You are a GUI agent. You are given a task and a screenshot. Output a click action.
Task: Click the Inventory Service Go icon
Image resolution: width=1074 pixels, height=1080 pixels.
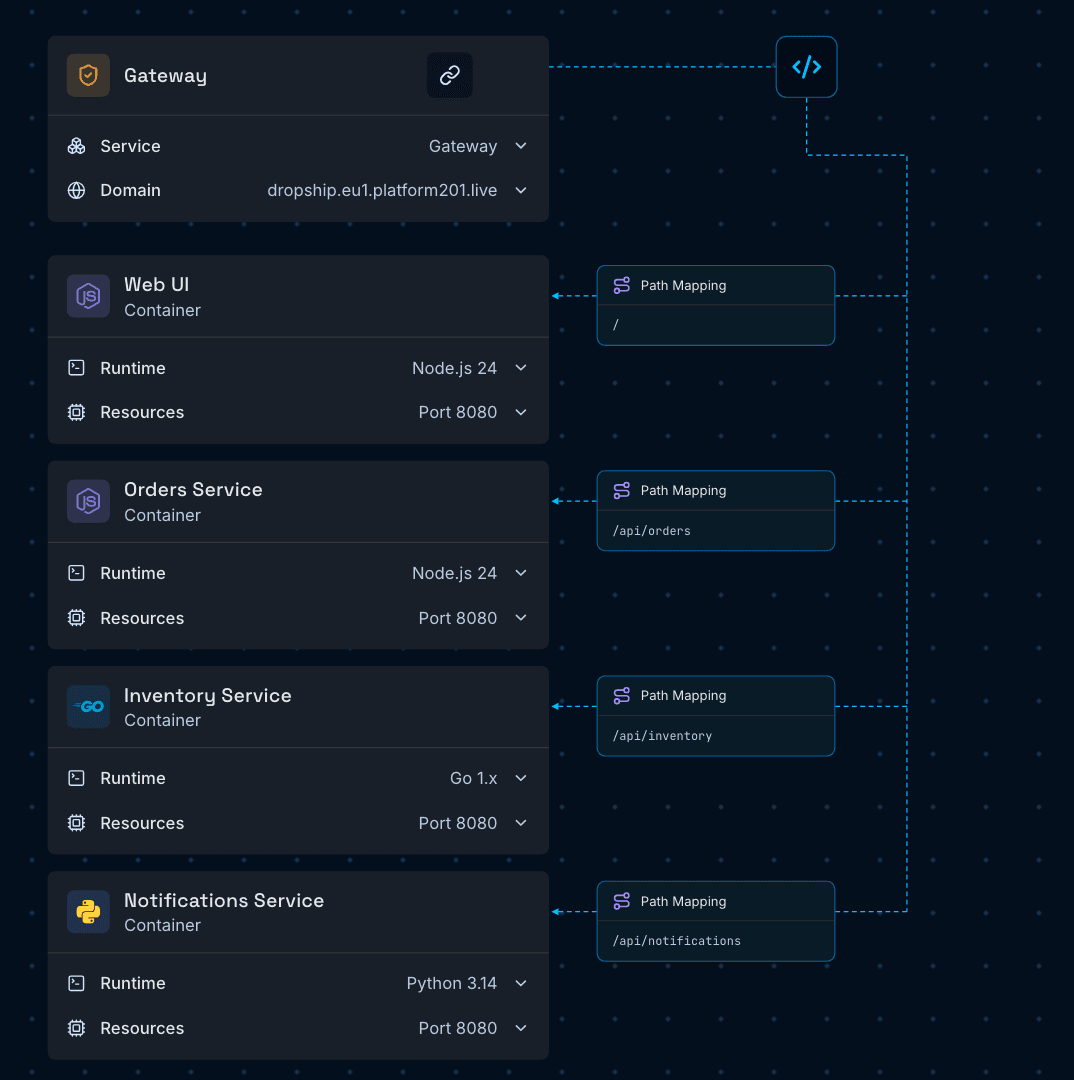click(x=88, y=707)
